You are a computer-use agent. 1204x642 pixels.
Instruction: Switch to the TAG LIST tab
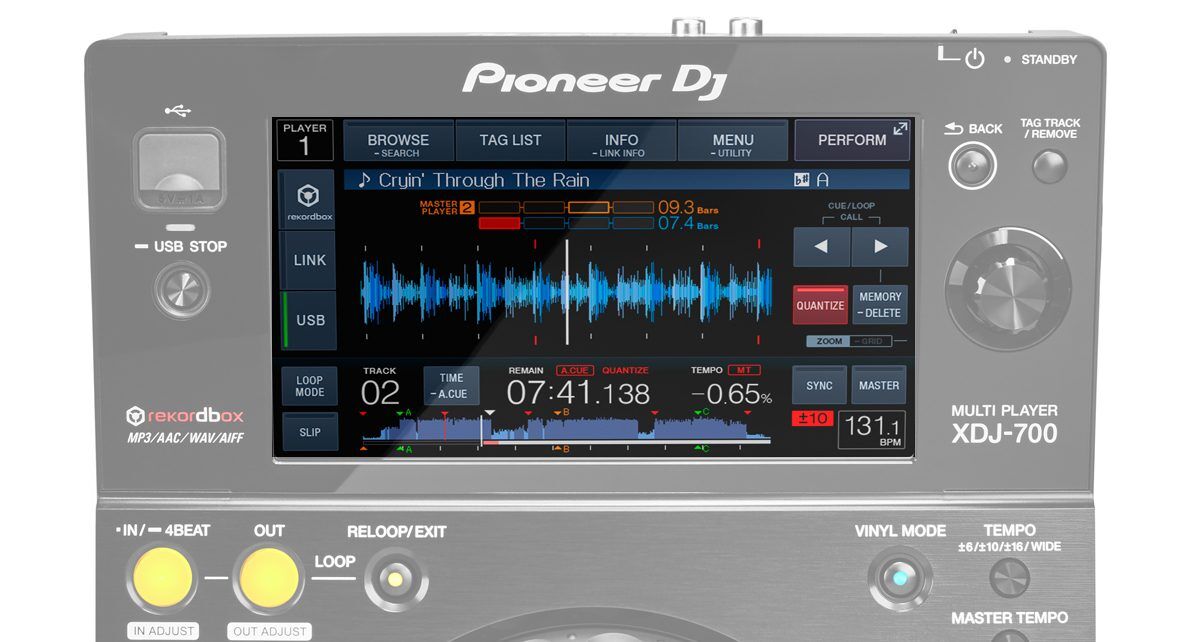(x=510, y=139)
